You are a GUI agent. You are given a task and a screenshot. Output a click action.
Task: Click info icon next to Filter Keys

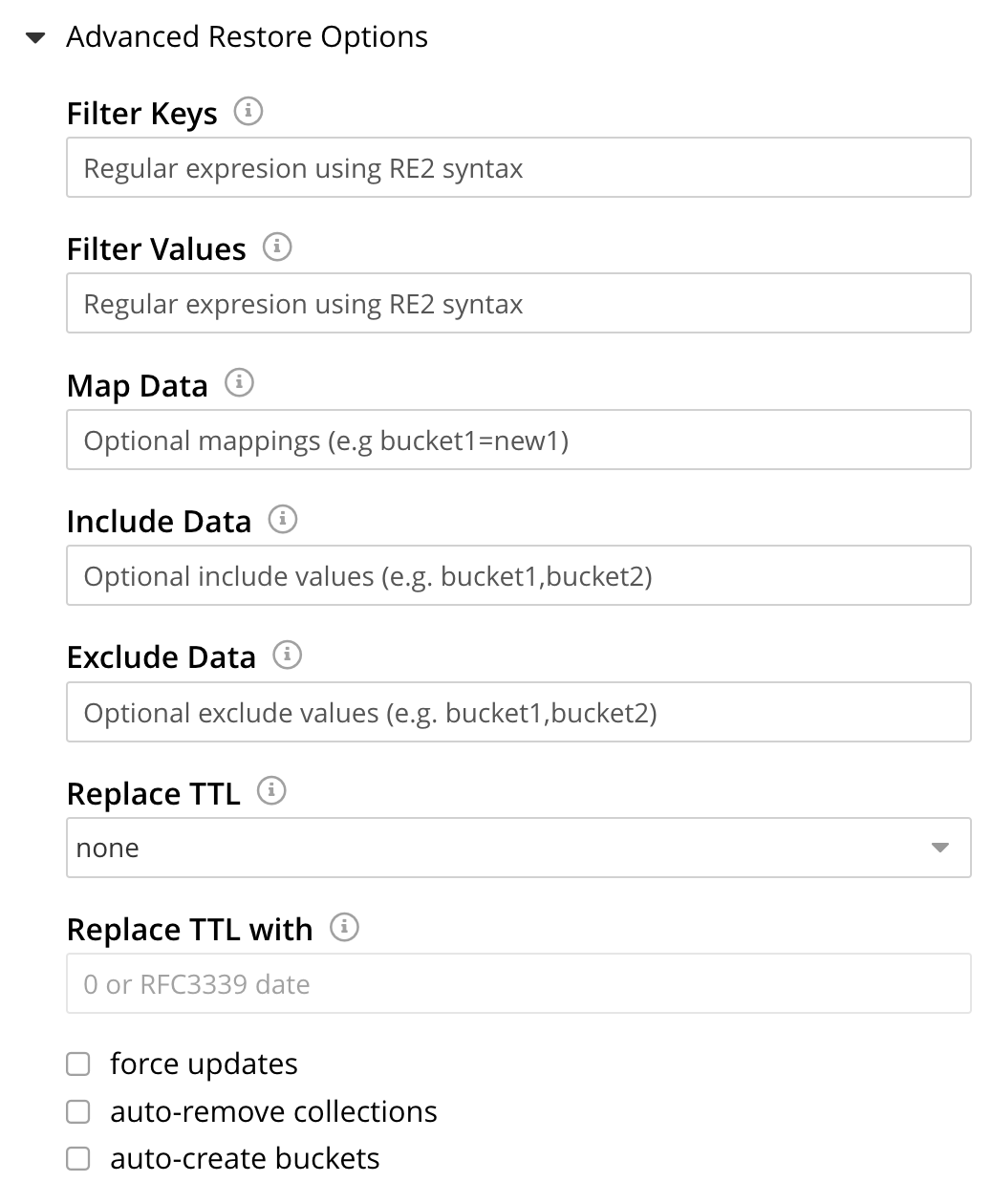tap(248, 112)
